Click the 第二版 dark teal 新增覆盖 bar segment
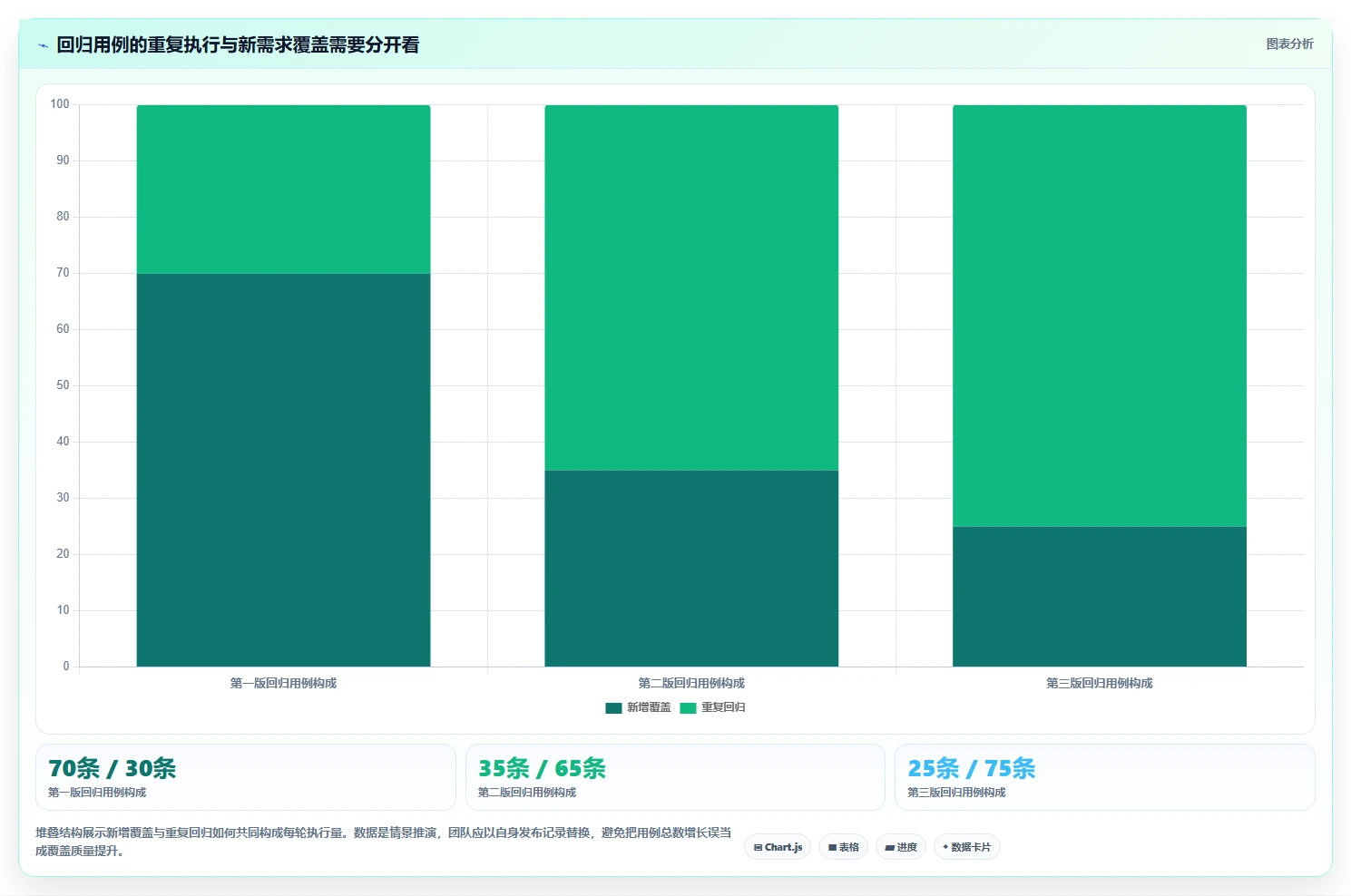The width and height of the screenshot is (1351, 896). pos(691,569)
